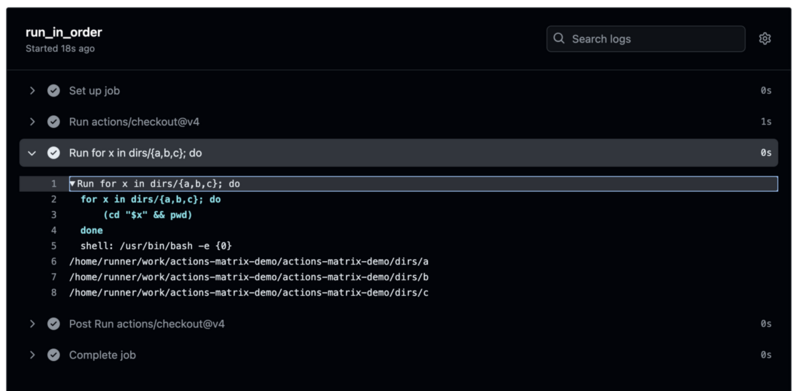Click the Run actions/checkout@v4 step title
Image resolution: width=800 pixels, height=391 pixels.
pos(134,122)
